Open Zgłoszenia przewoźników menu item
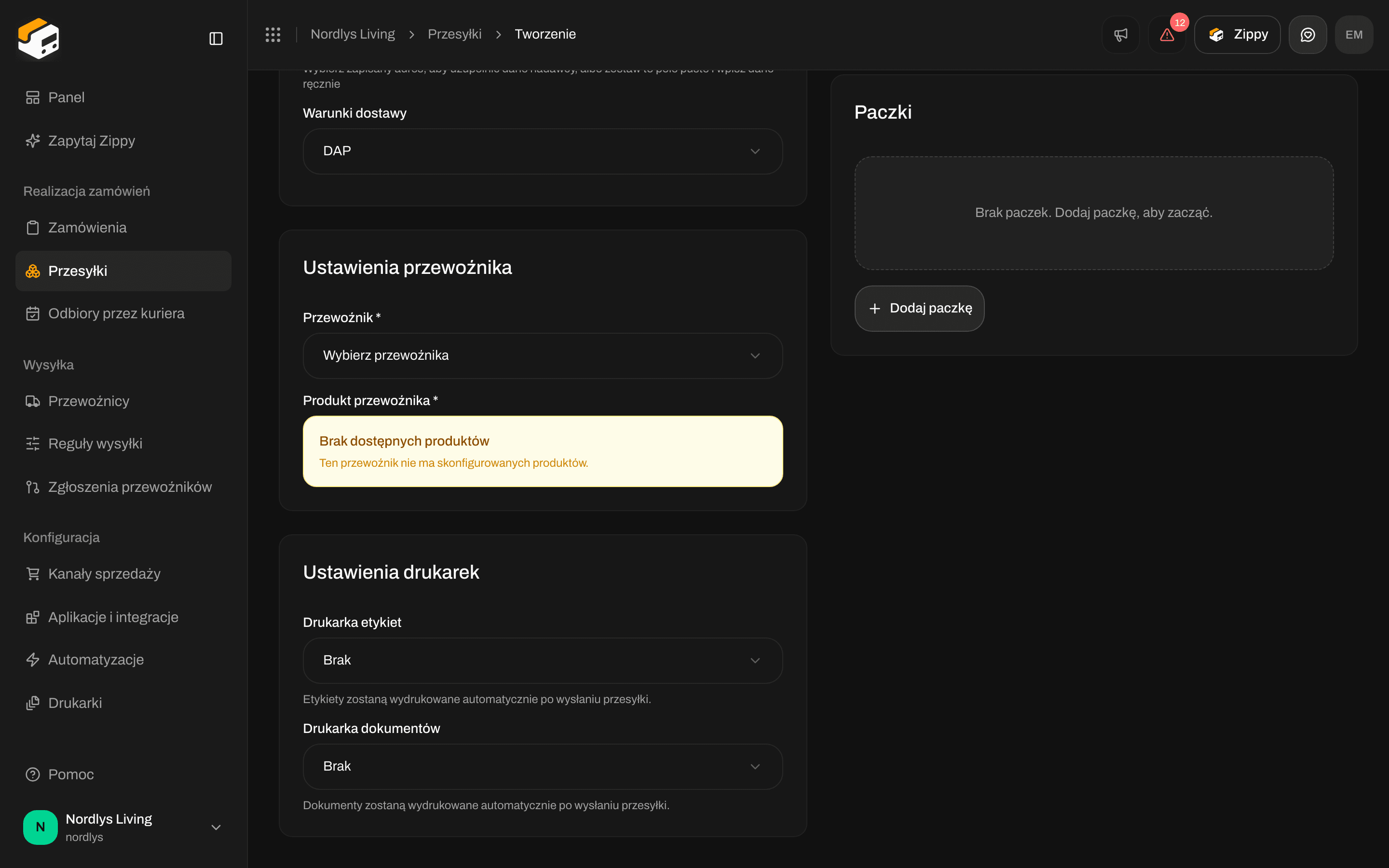 (x=123, y=488)
